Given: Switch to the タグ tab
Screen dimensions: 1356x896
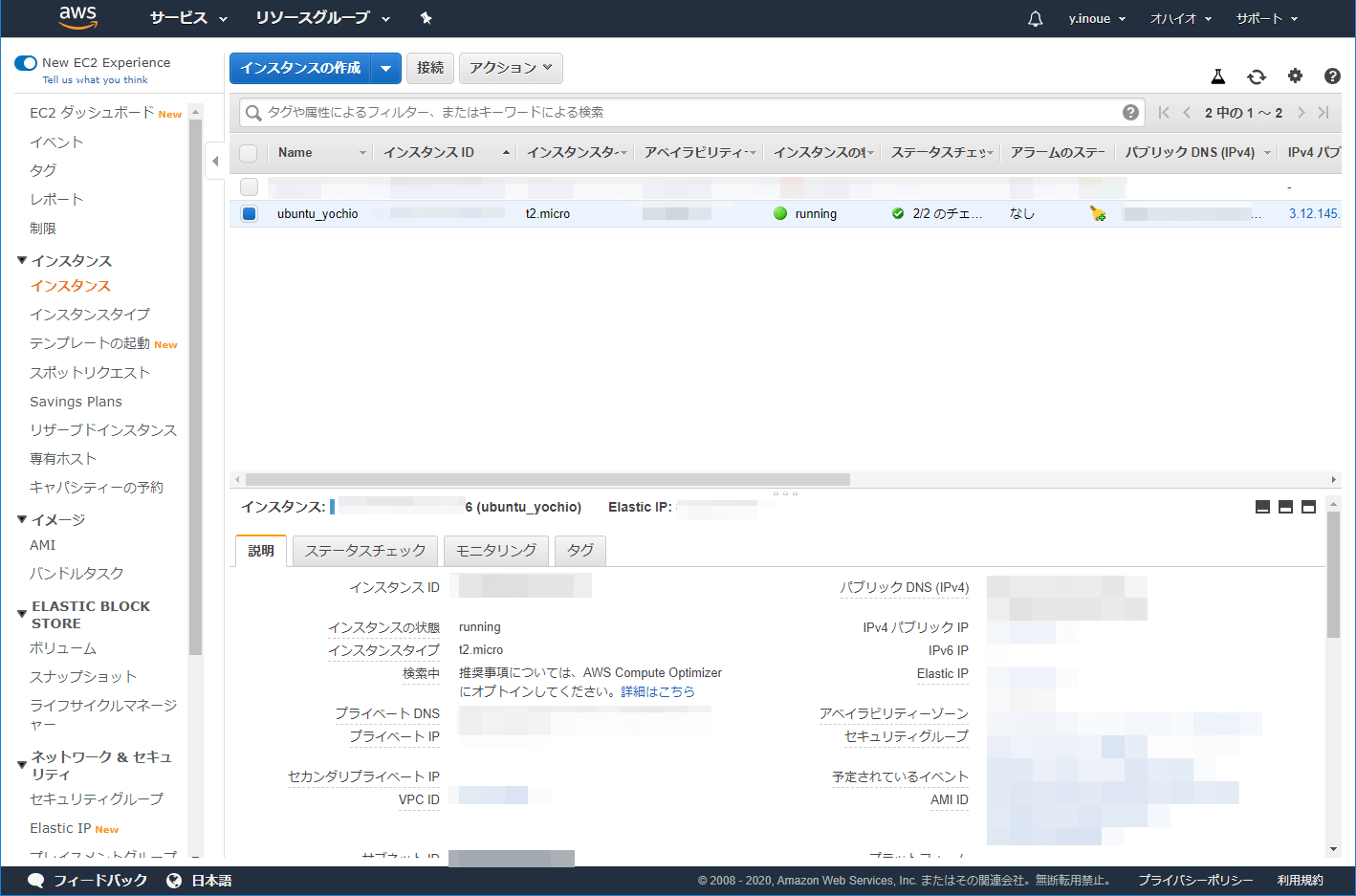Looking at the screenshot, I should (580, 551).
